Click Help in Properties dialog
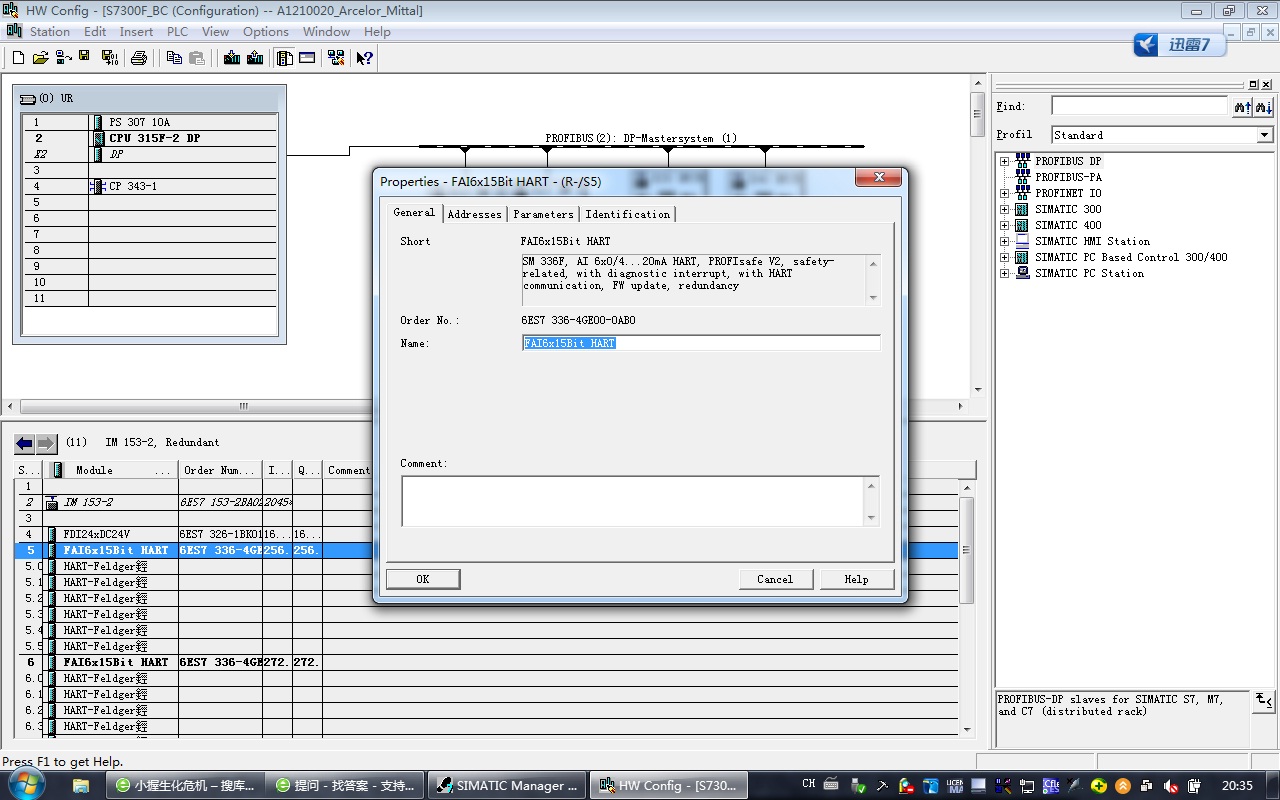The image size is (1280, 800). (x=856, y=579)
